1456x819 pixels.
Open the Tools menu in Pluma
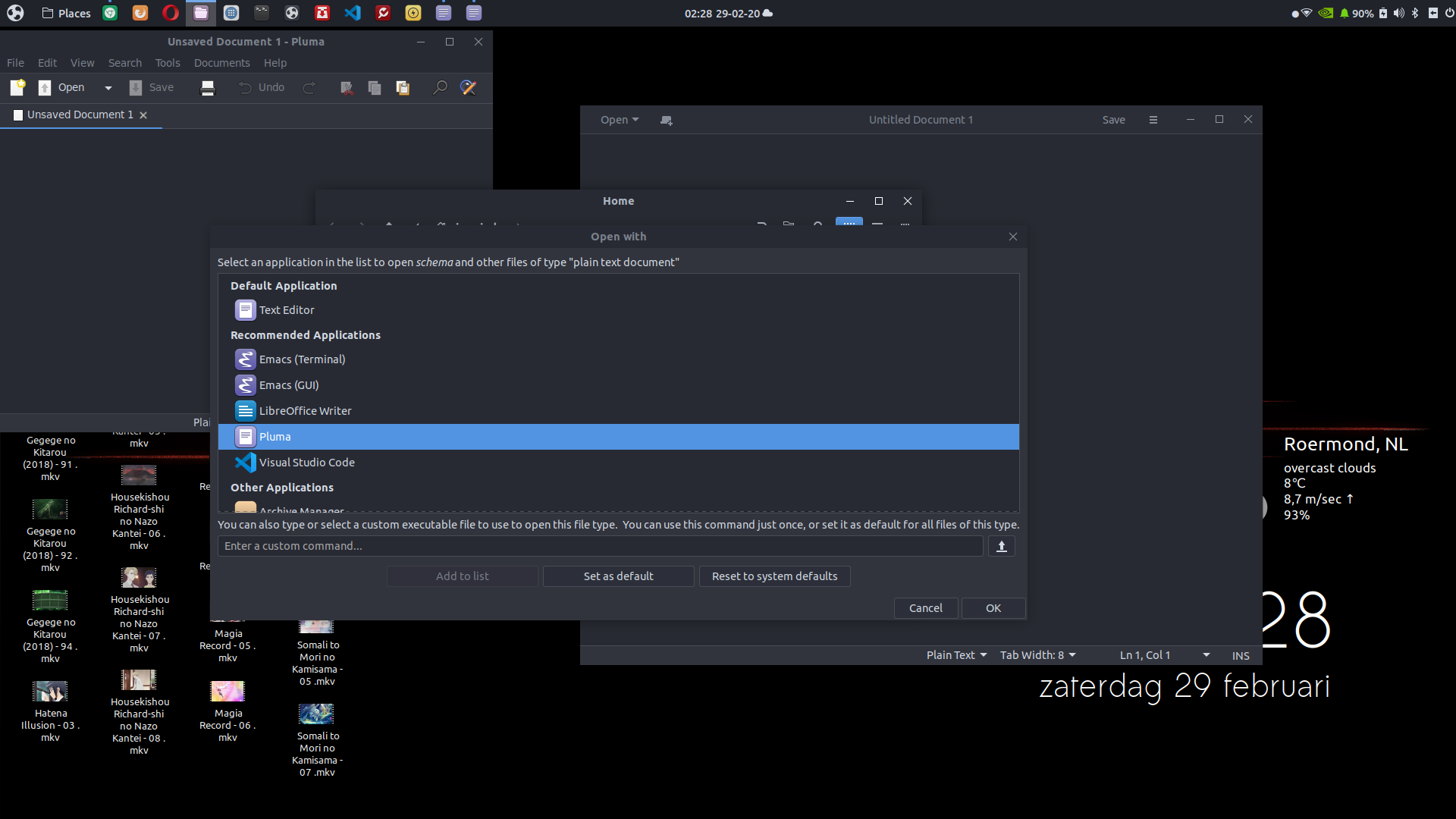(168, 63)
